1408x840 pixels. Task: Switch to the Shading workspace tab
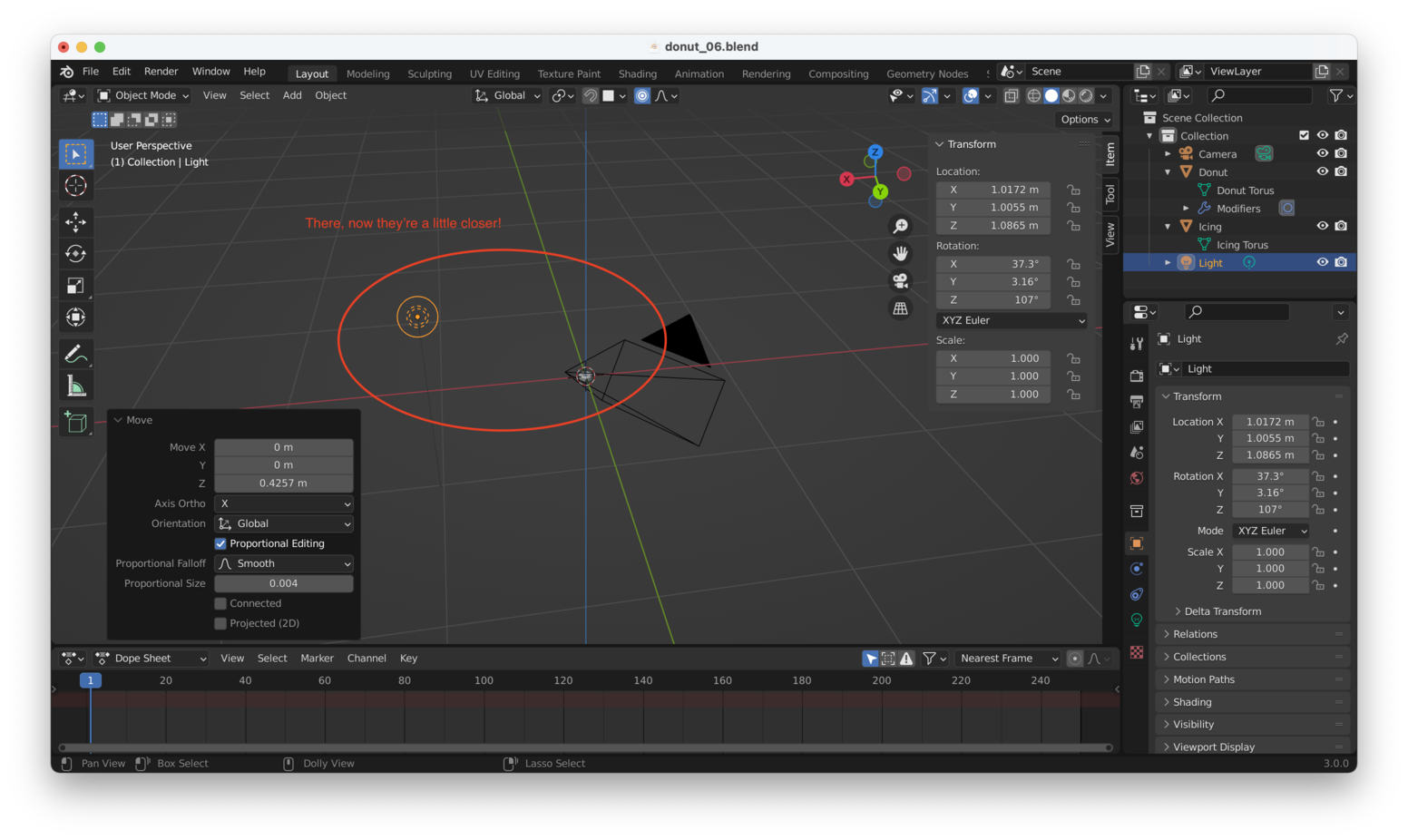click(x=637, y=73)
